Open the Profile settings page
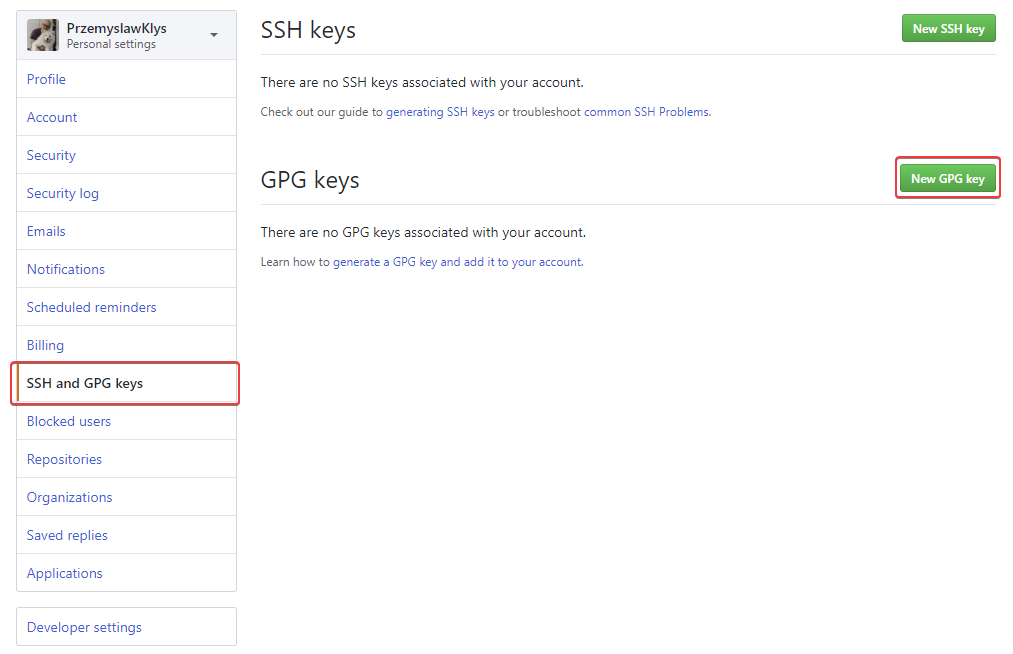The image size is (1013, 654). click(46, 78)
